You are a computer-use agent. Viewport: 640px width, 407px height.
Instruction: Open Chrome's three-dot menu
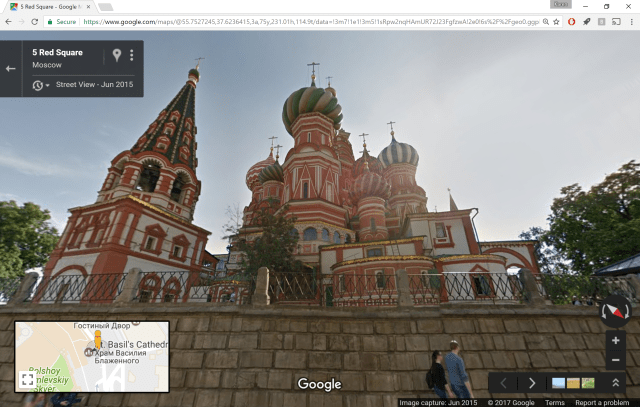click(x=629, y=21)
